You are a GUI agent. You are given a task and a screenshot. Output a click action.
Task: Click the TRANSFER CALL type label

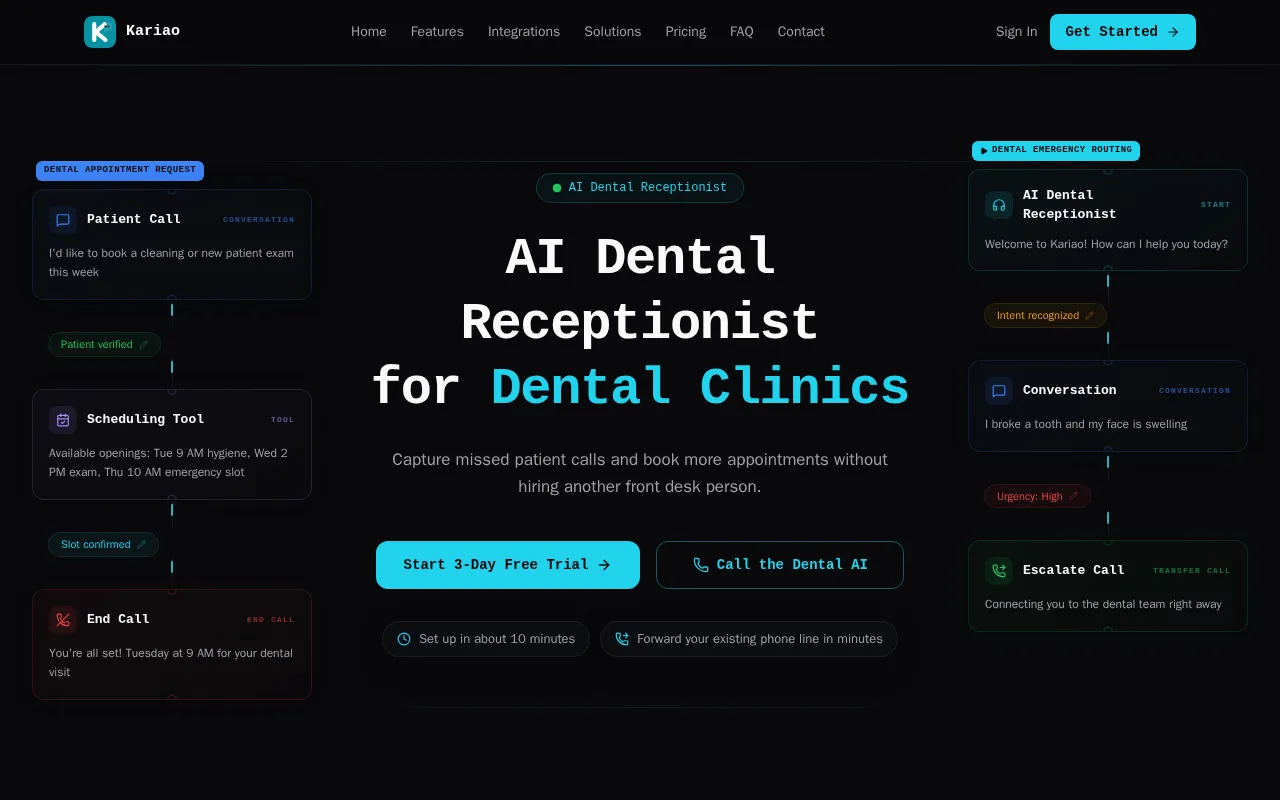(1192, 571)
